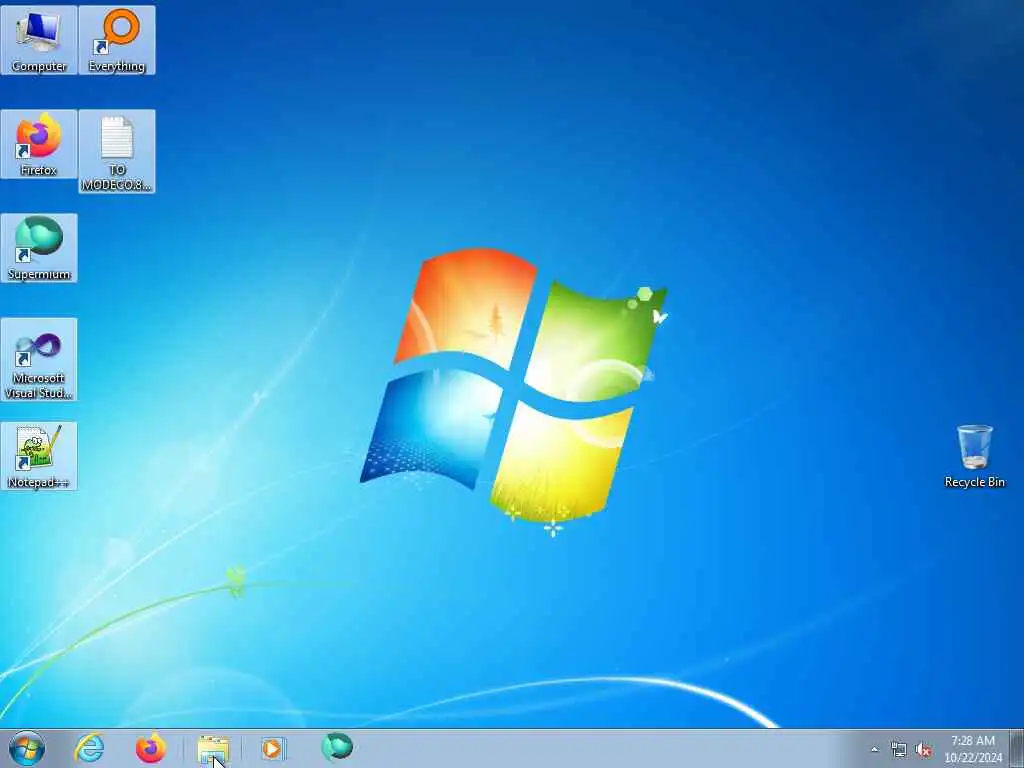Open the network status tray icon
The image size is (1024, 768).
tap(899, 750)
